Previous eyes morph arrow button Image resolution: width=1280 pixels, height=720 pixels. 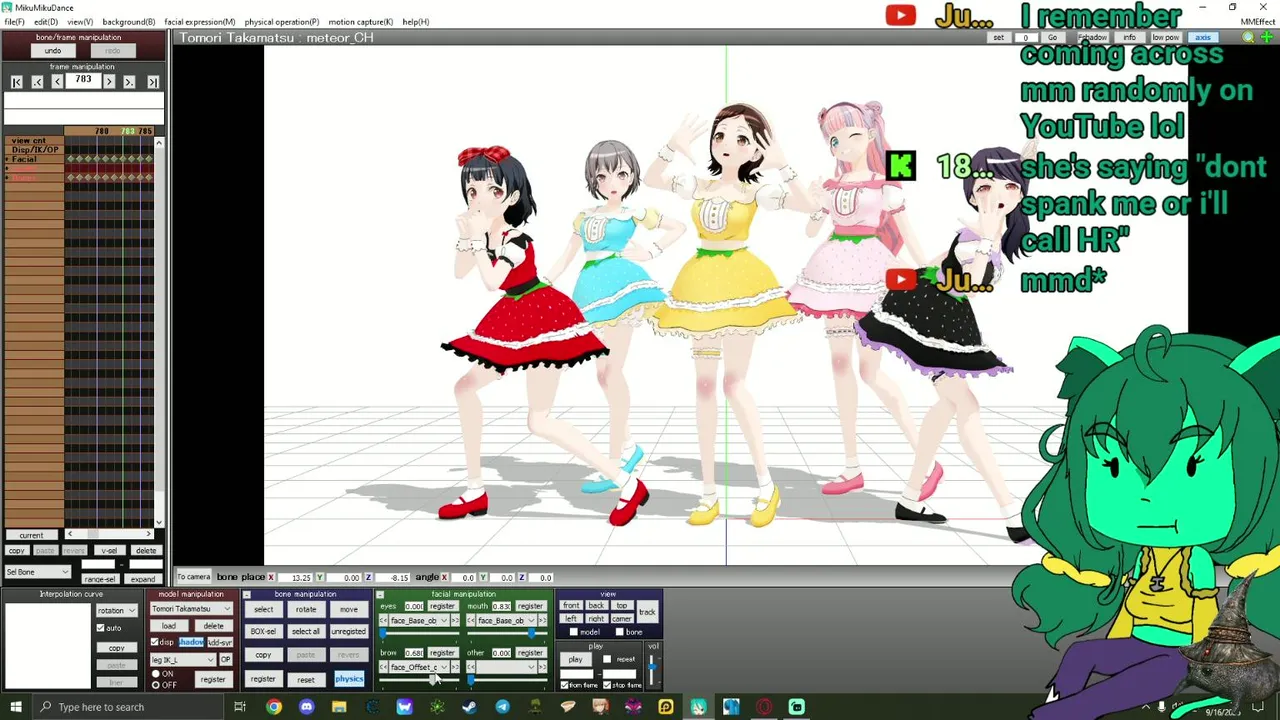(383, 620)
